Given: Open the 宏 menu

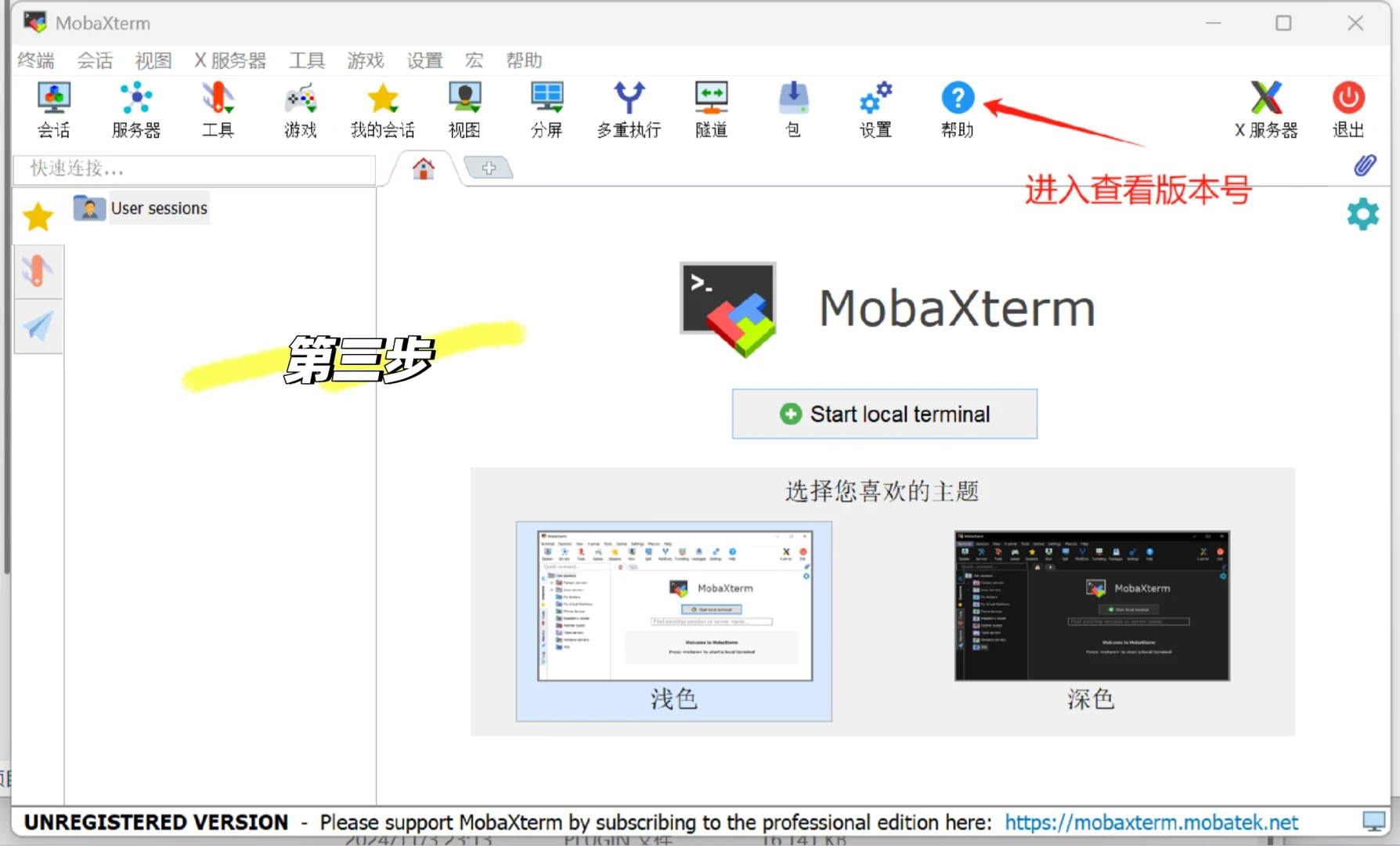Looking at the screenshot, I should click(473, 60).
